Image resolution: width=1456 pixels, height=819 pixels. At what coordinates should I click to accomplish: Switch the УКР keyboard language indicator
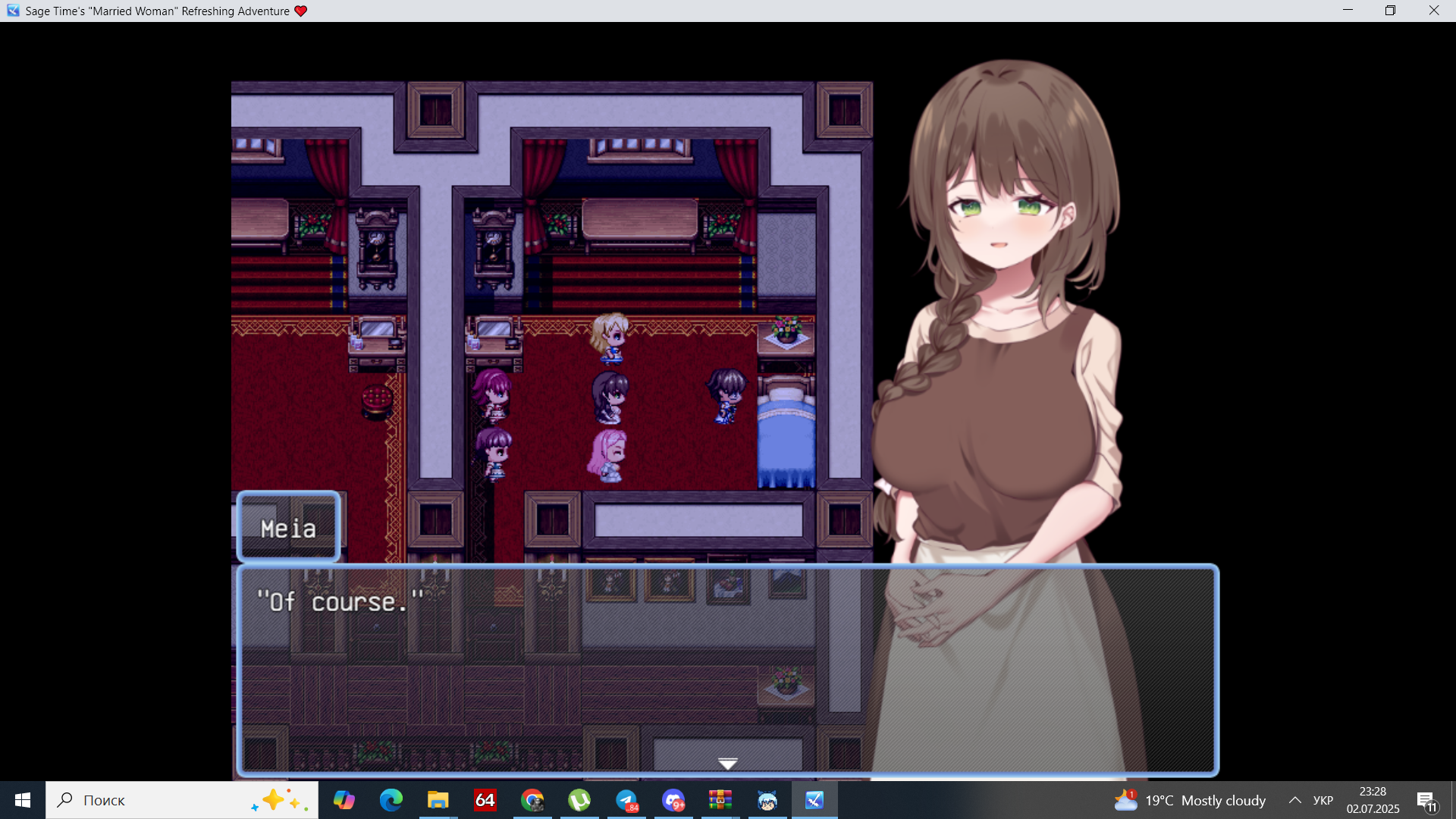point(1323,800)
